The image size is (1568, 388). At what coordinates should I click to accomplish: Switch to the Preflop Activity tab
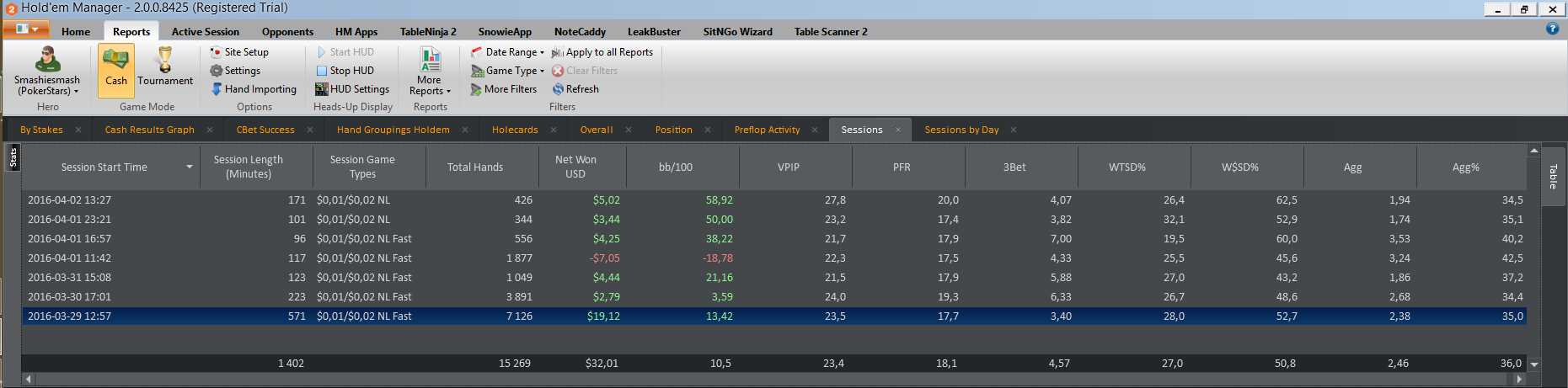click(767, 130)
